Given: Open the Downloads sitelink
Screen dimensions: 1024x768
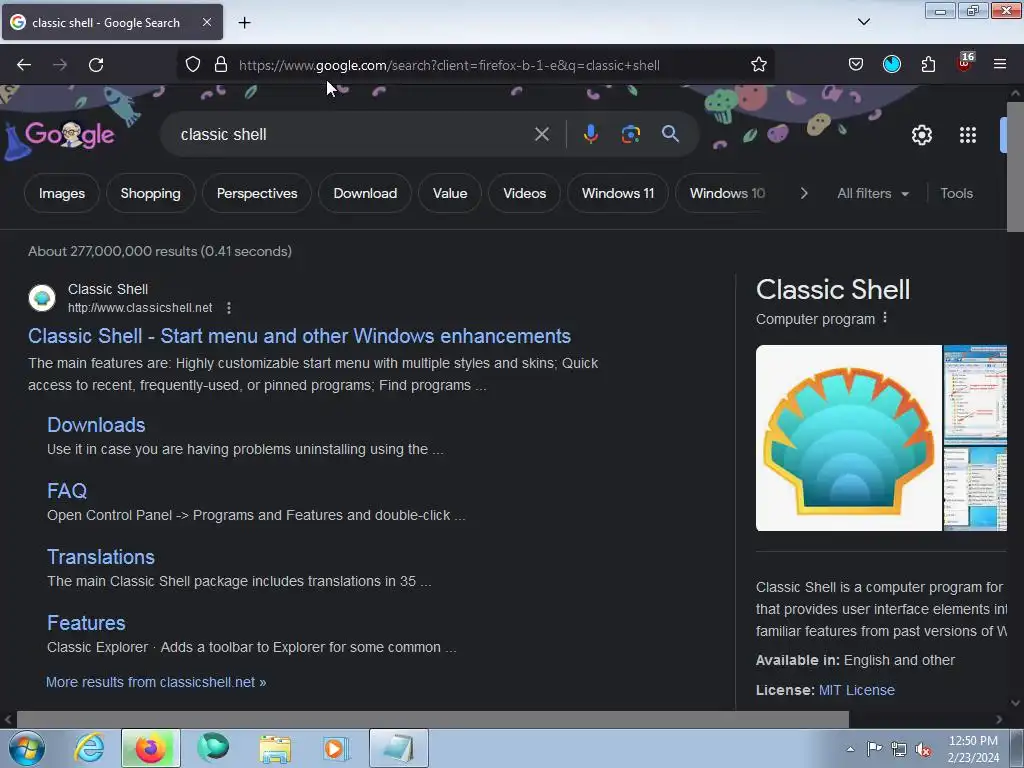Looking at the screenshot, I should [96, 425].
